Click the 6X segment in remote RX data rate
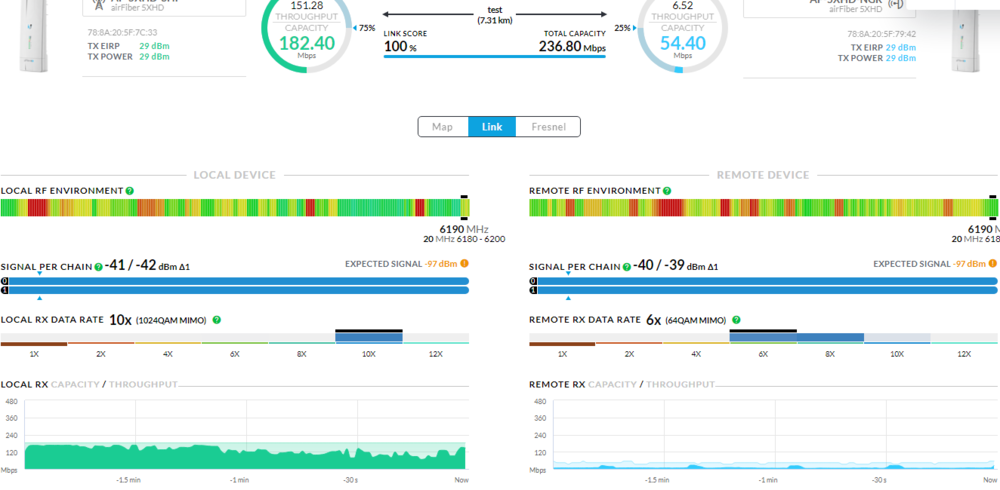Viewport: 1000px width, 490px height. click(x=763, y=338)
